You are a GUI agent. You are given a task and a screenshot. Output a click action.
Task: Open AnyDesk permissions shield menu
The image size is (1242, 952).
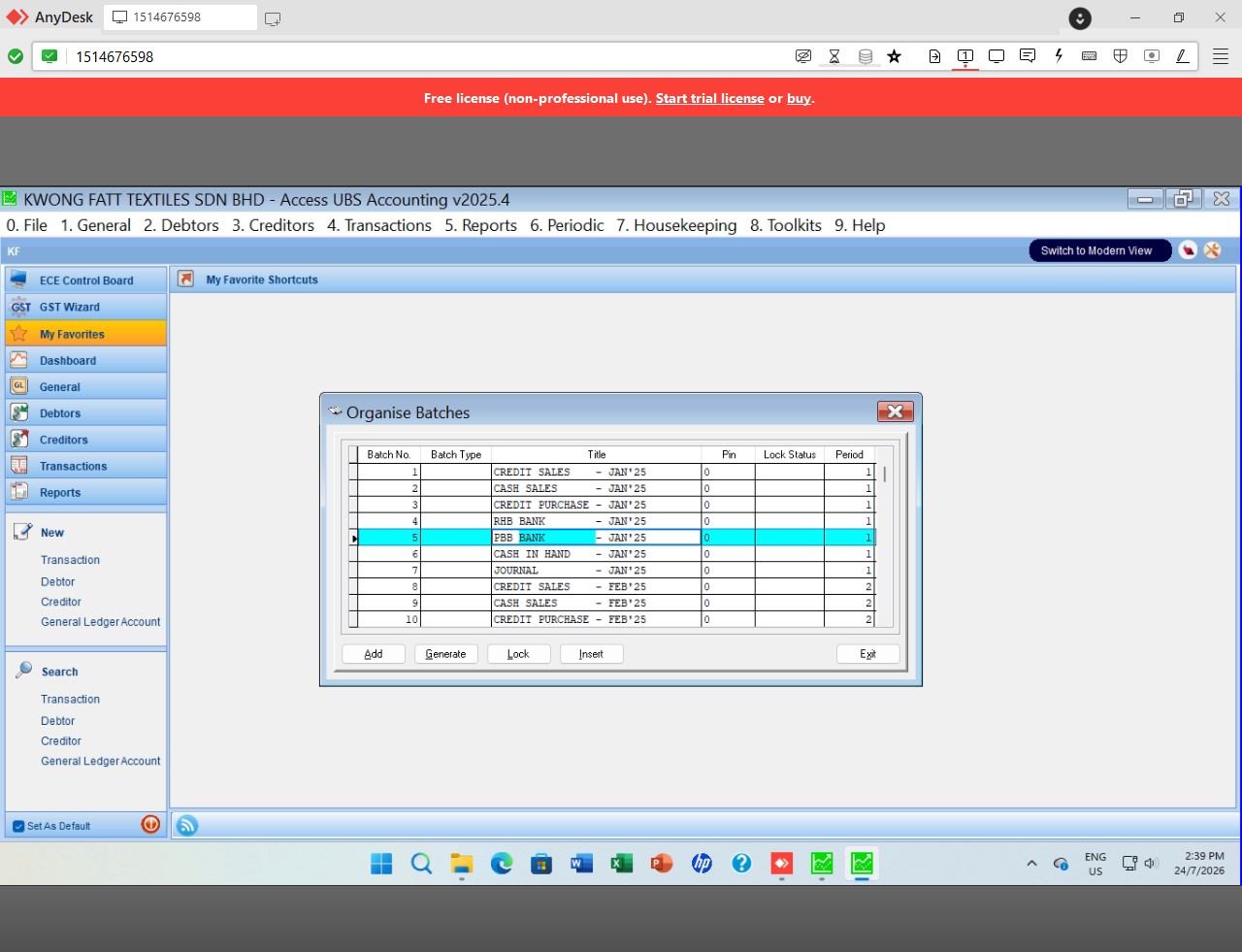point(1121,56)
